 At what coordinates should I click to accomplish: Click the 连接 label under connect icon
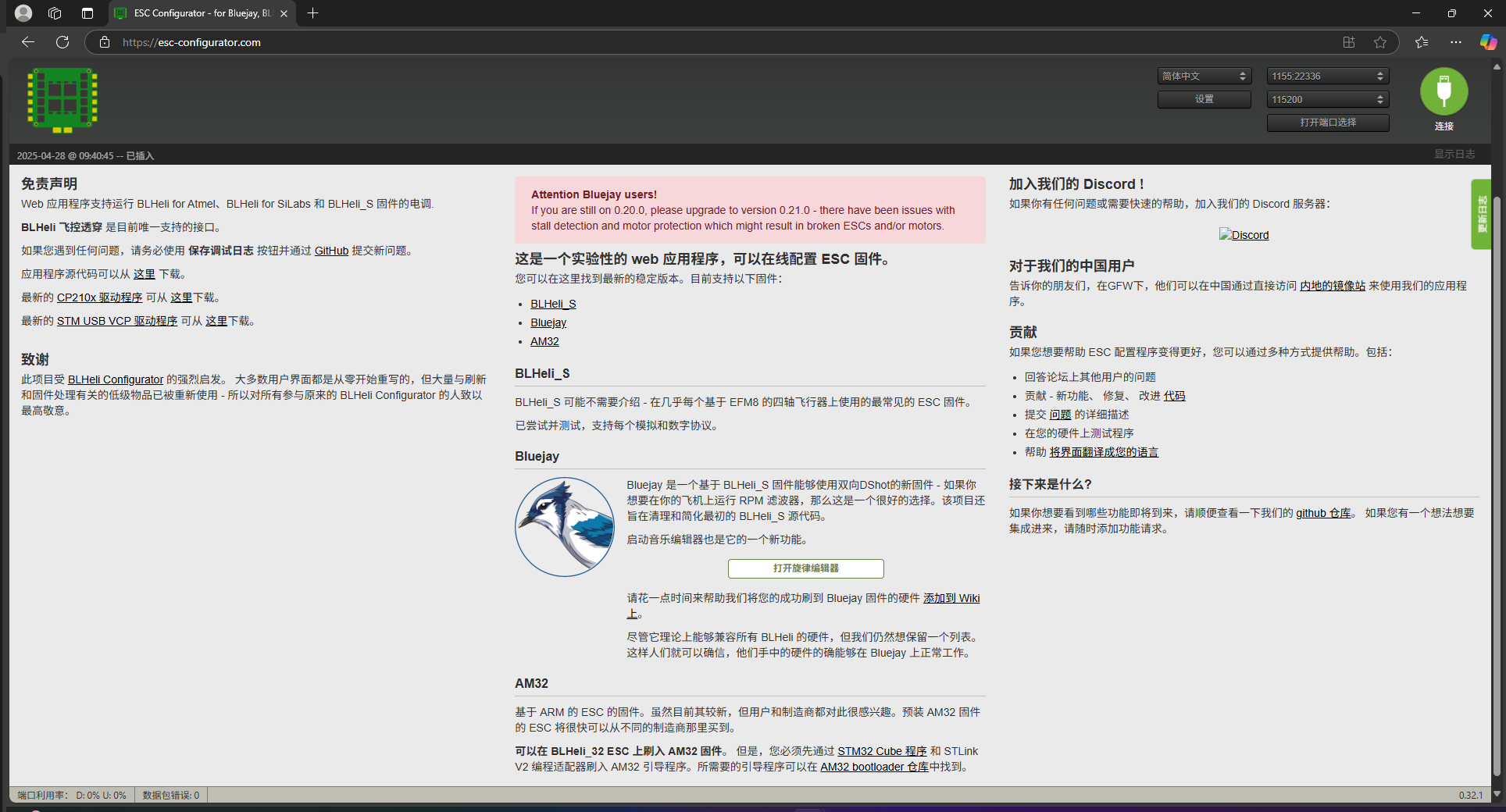[1444, 126]
